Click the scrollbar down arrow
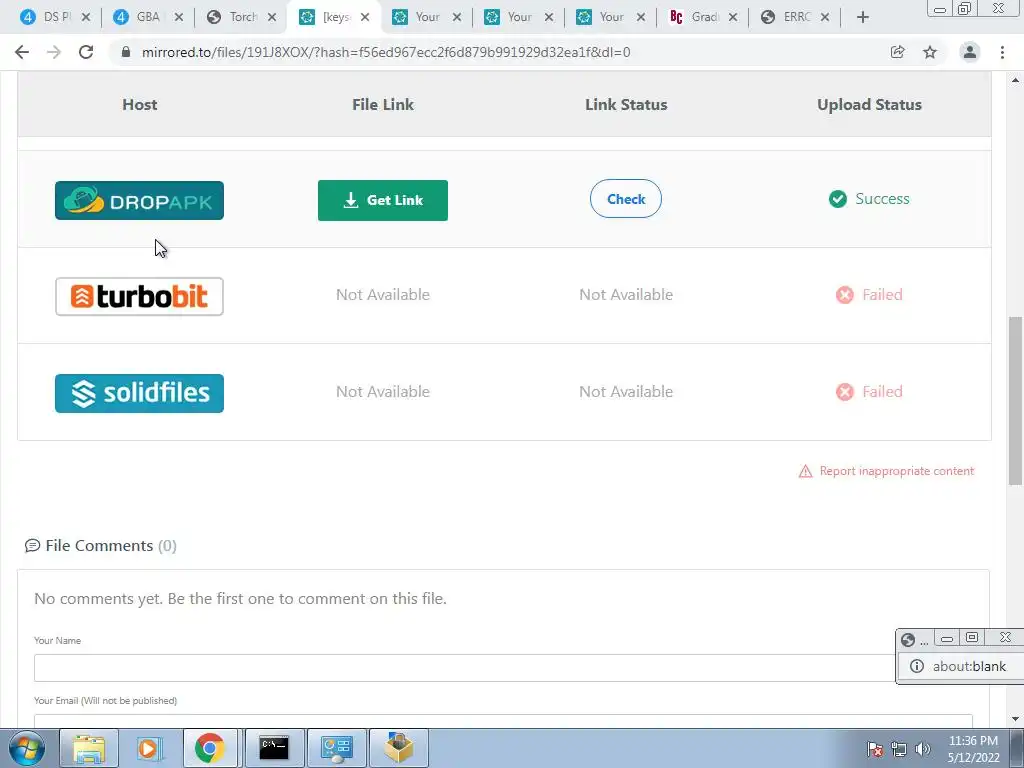Viewport: 1024px width, 768px height. (1015, 719)
